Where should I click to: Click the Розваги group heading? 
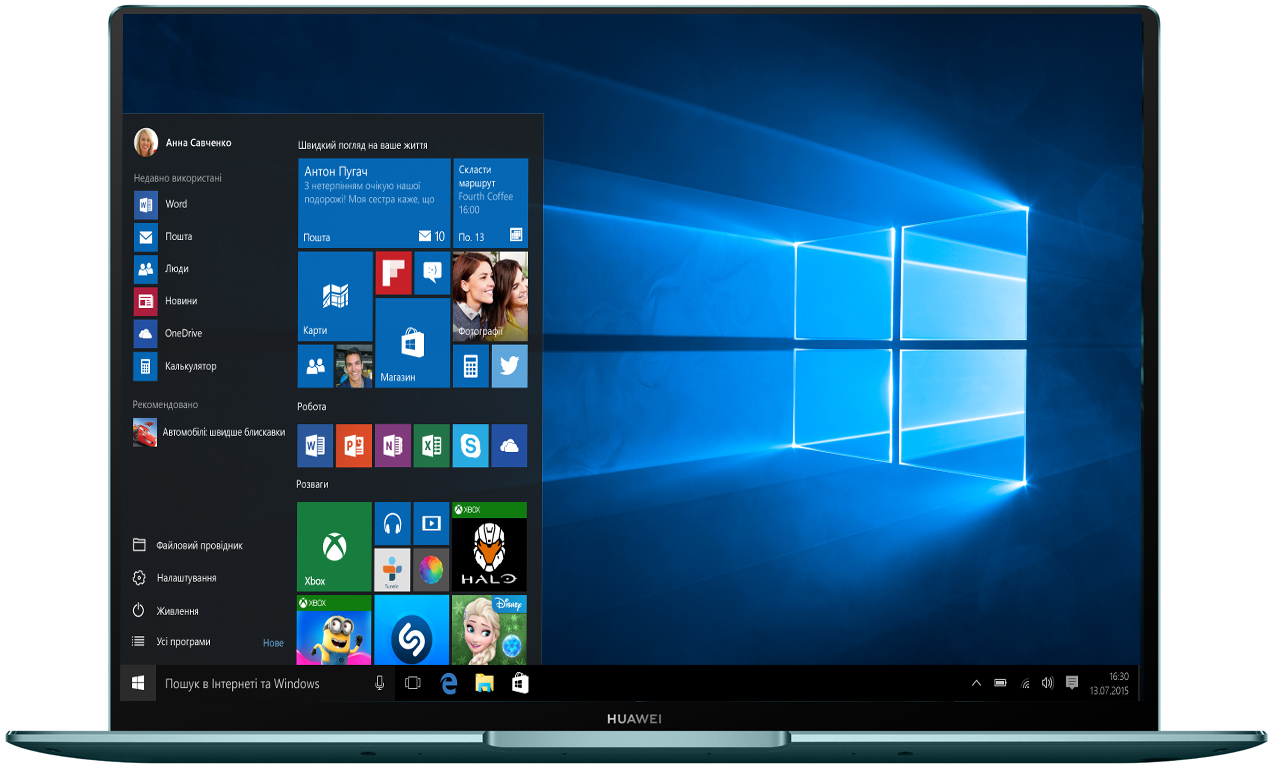(312, 484)
